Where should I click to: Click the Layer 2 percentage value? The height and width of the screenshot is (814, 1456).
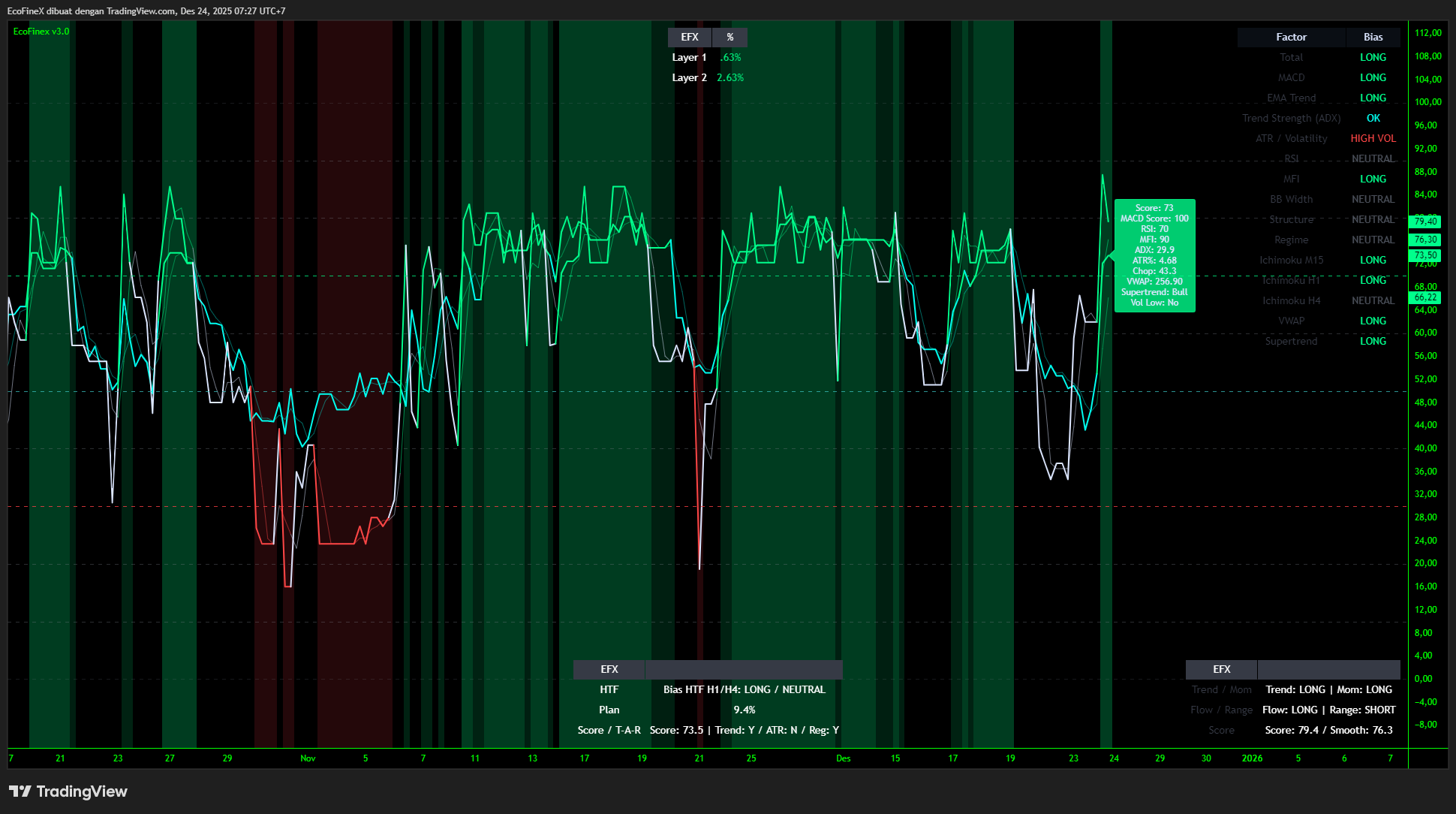730,77
